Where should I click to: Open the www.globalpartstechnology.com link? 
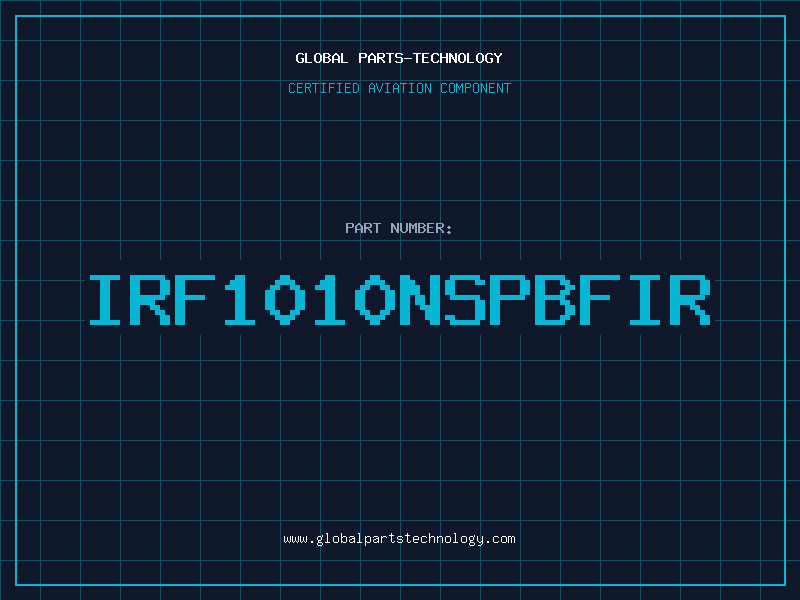tap(399, 539)
